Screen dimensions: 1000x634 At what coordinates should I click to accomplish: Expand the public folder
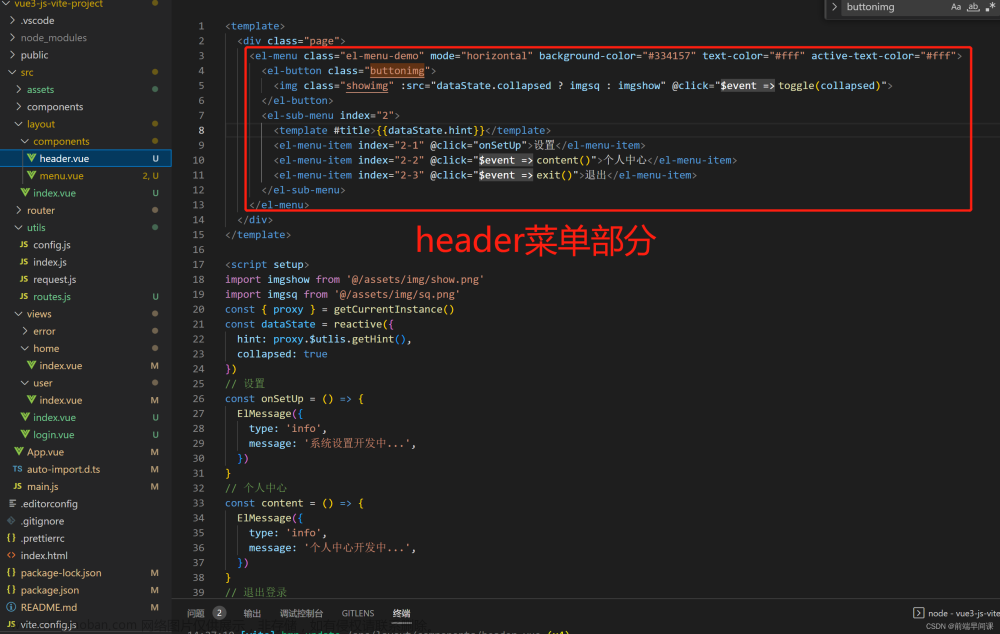click(x=12, y=55)
